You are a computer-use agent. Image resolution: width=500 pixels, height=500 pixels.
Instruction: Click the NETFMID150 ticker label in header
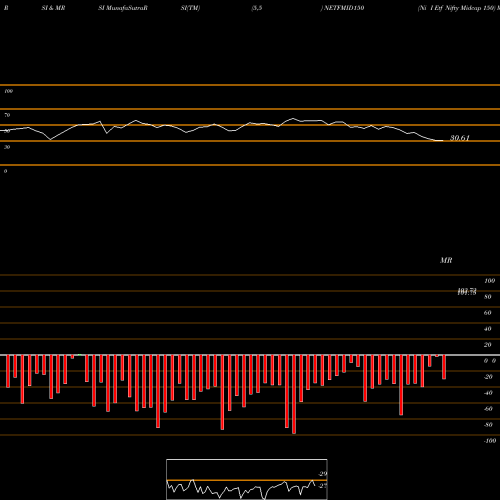click(x=344, y=8)
